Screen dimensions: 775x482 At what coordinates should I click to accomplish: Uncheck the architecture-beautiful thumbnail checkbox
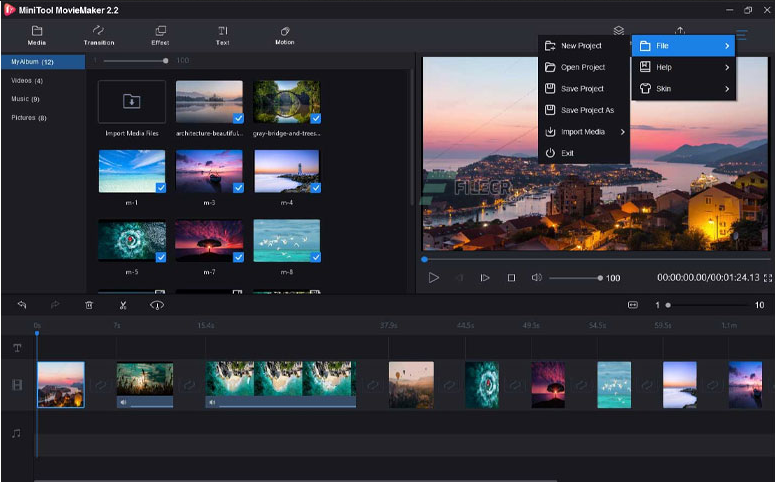tap(238, 118)
